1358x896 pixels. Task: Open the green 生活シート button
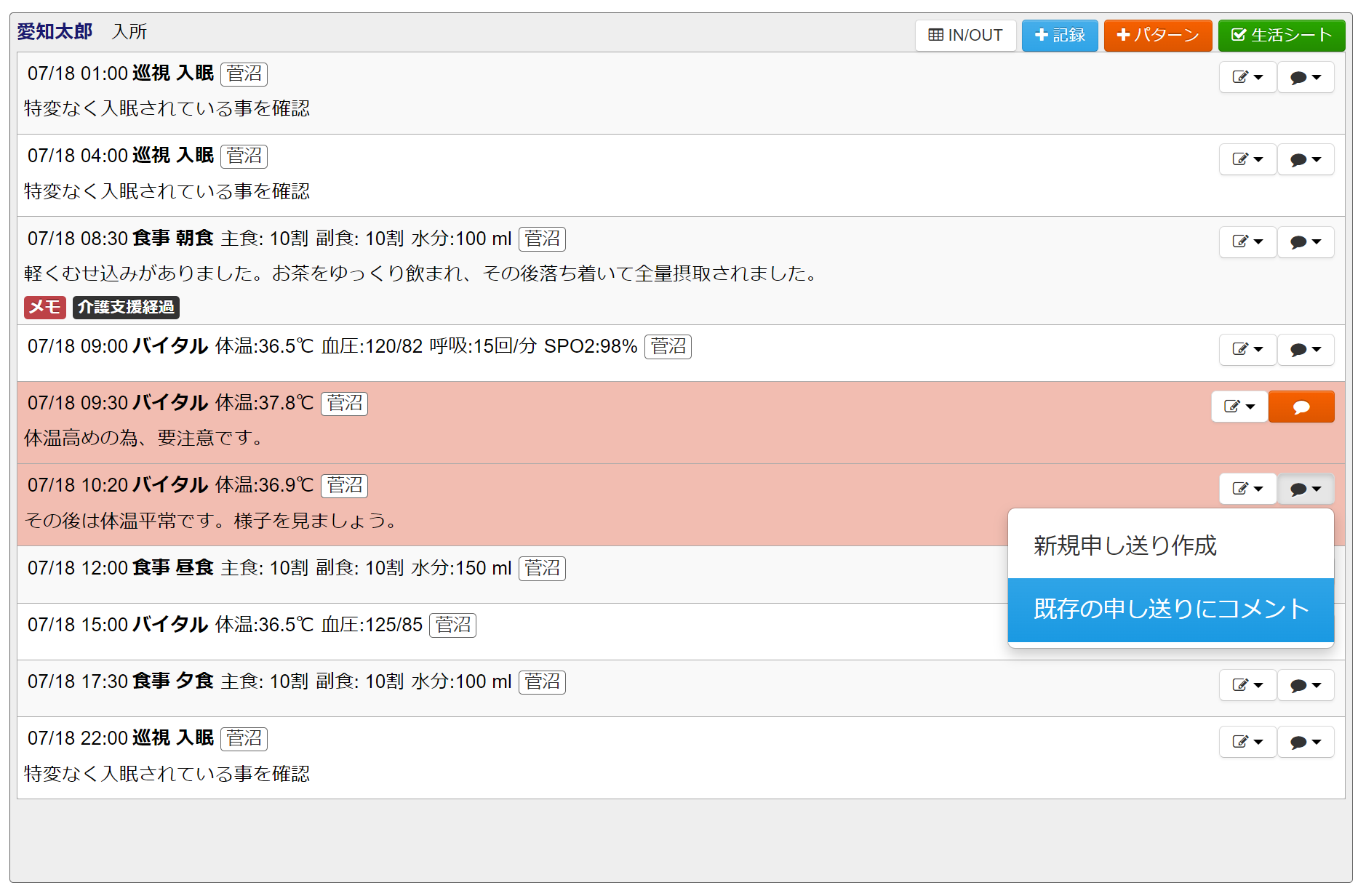[x=1281, y=35]
